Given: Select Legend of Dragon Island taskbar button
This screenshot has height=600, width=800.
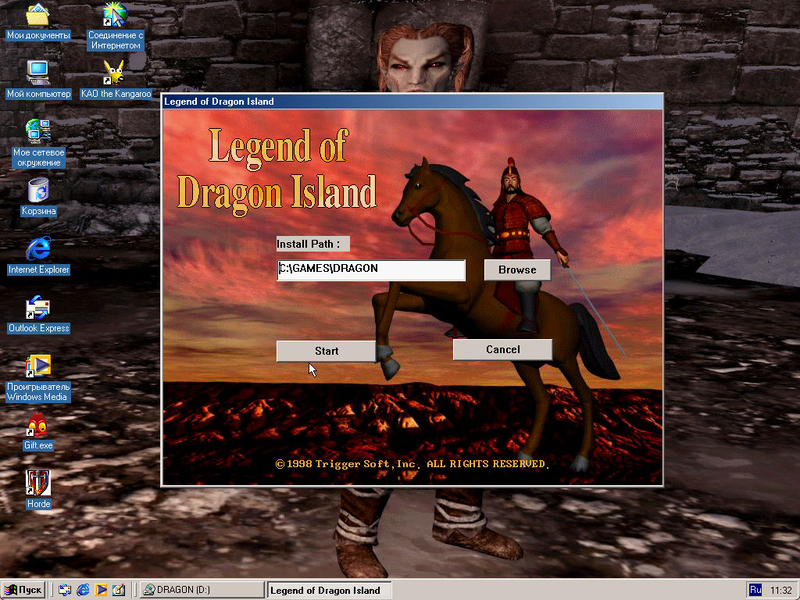Looking at the screenshot, I should click(x=329, y=590).
